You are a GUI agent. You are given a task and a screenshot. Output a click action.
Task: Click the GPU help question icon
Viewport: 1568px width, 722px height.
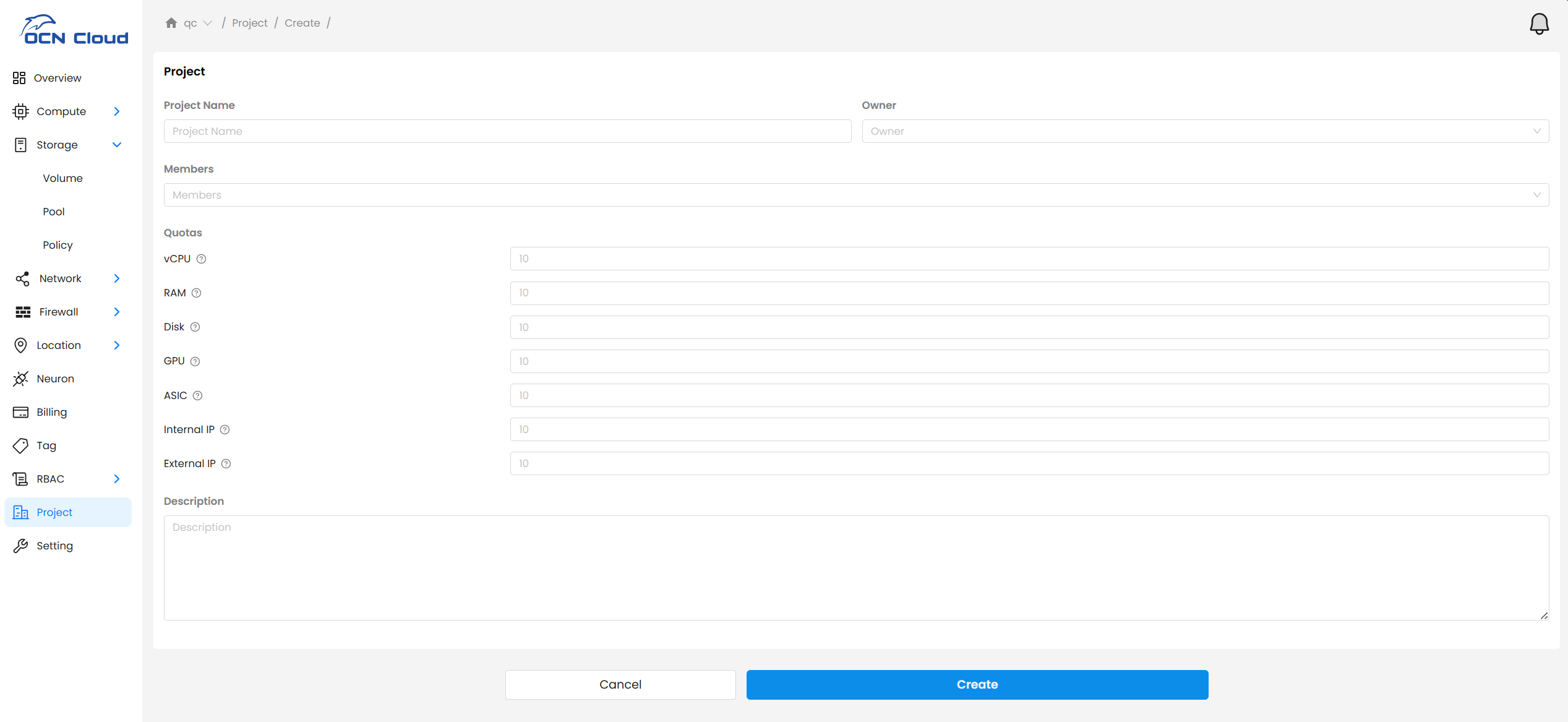[x=195, y=361]
